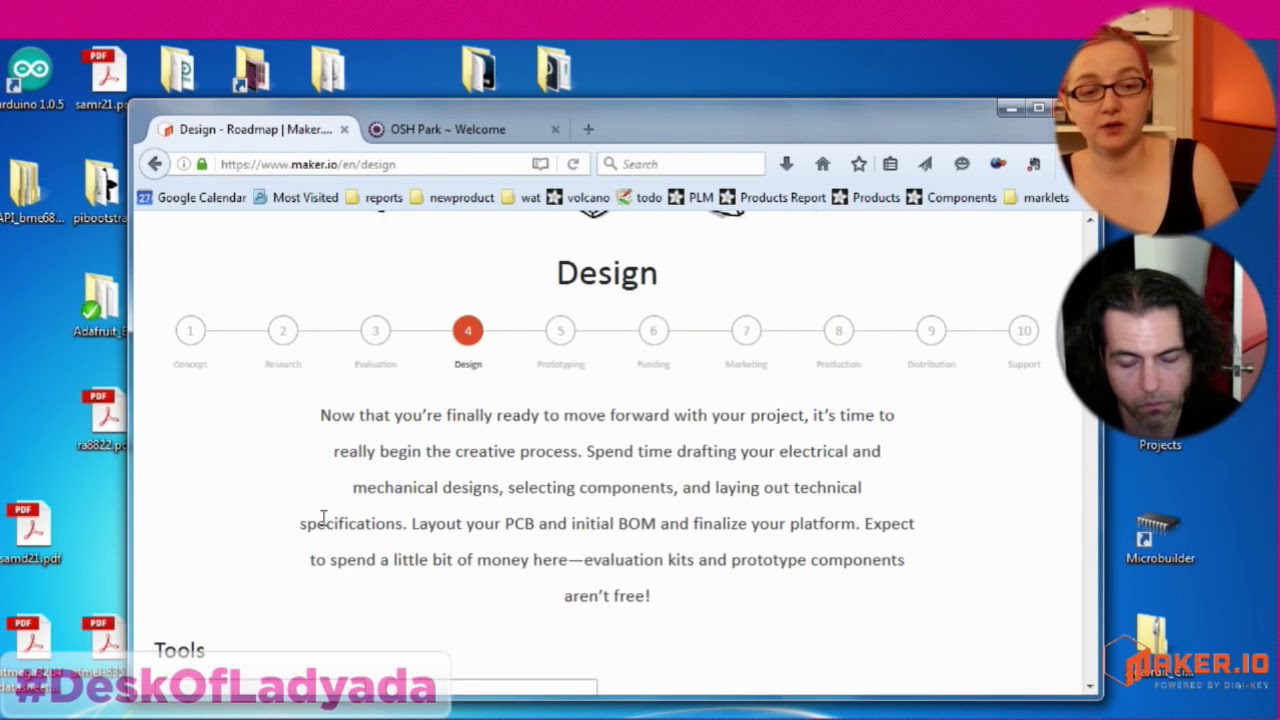The image size is (1280, 720).
Task: Toggle reader view icon in address bar
Action: [x=540, y=164]
